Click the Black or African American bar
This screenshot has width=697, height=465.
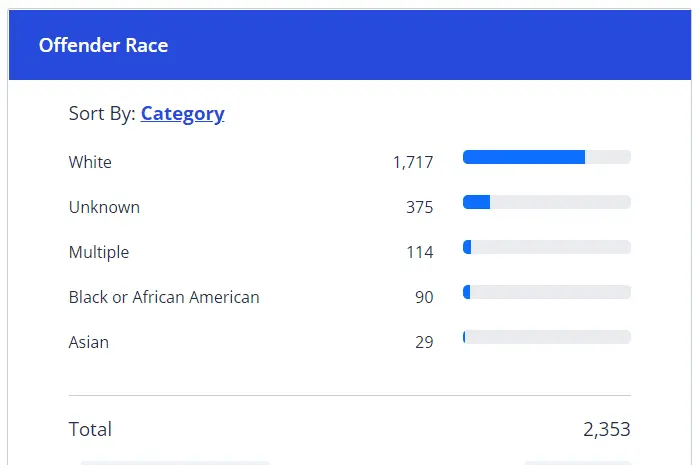point(546,292)
